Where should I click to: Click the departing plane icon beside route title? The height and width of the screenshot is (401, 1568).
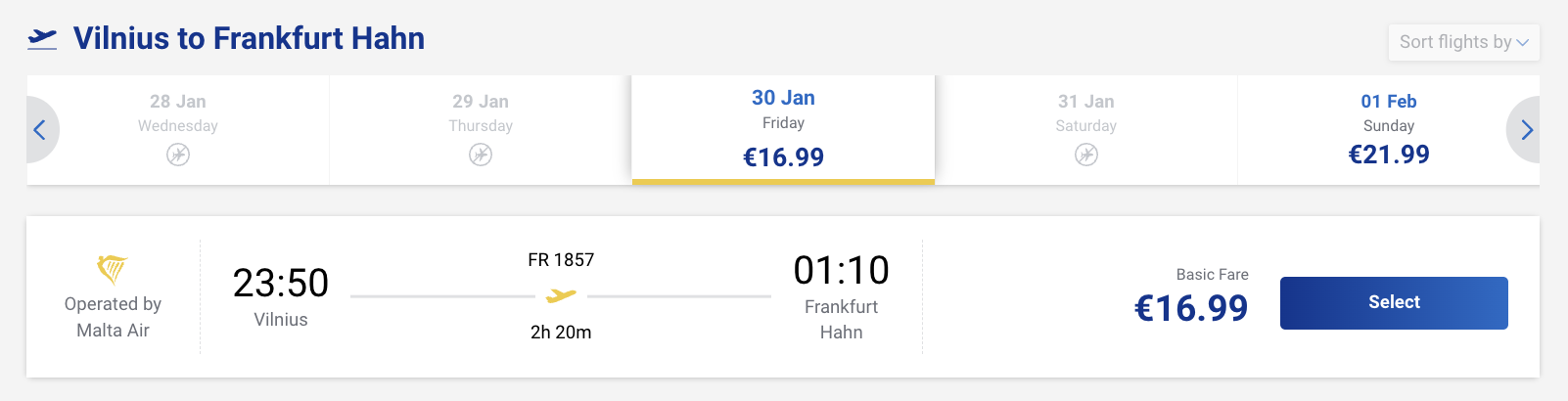pos(42,38)
